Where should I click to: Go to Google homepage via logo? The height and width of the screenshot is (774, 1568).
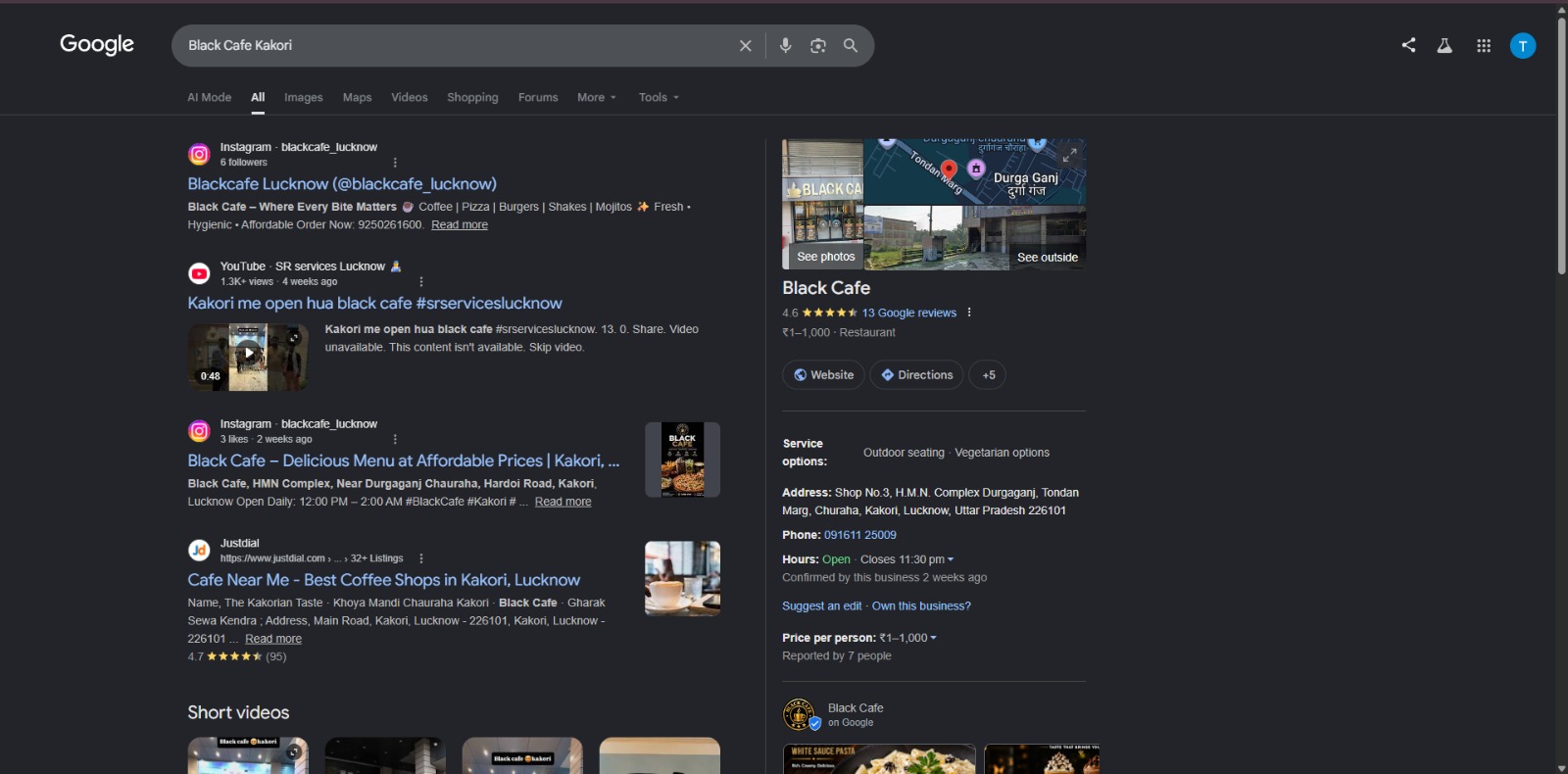[x=97, y=44]
